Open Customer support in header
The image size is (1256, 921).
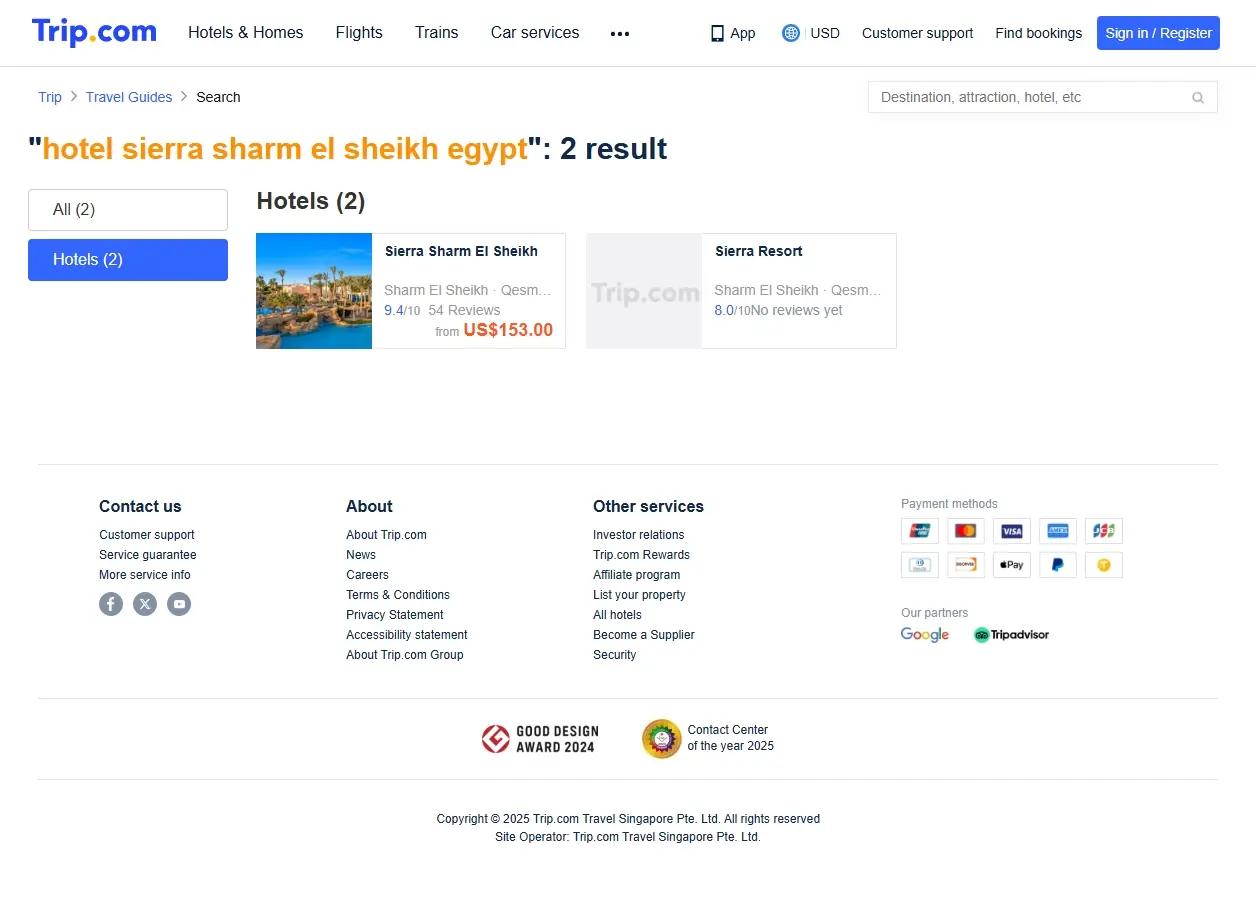(x=917, y=33)
